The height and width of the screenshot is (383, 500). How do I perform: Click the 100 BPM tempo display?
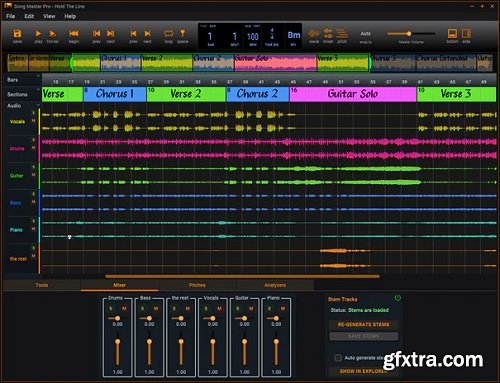(x=253, y=36)
